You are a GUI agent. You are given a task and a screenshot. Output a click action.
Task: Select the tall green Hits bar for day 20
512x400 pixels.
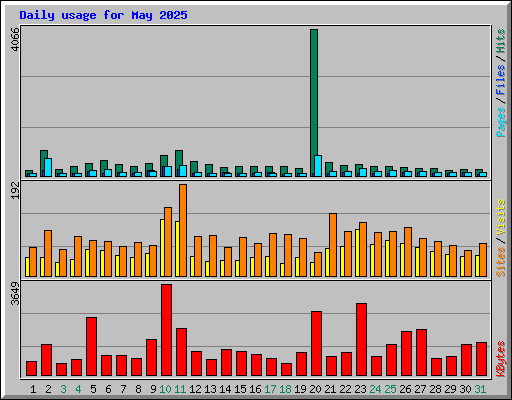(314, 103)
